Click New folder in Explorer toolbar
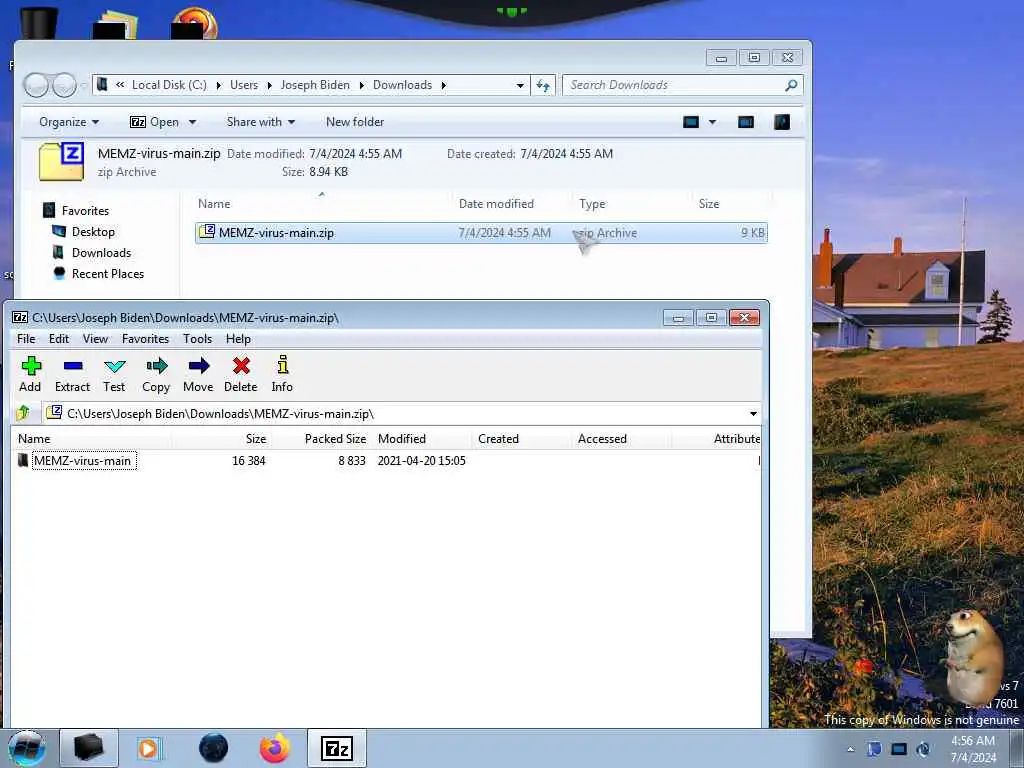Screen dimensions: 1024x768 point(355,122)
